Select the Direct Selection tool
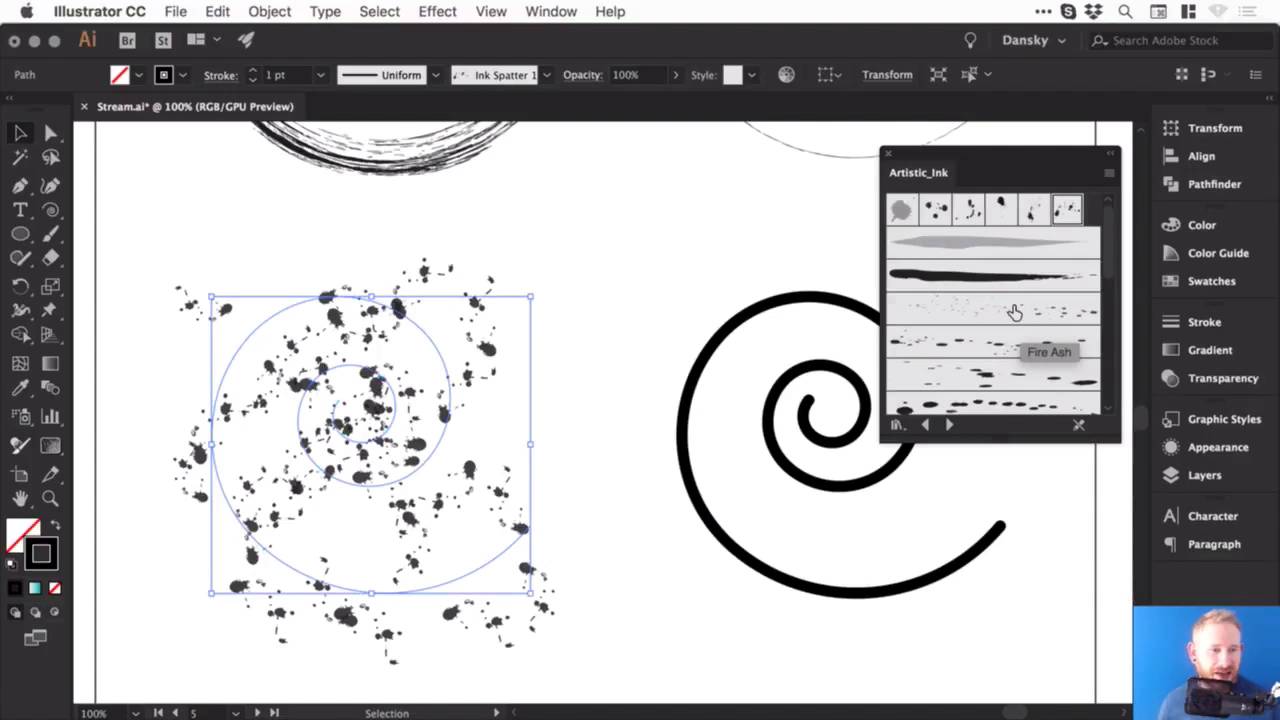Viewport: 1280px width, 720px height. (50, 133)
